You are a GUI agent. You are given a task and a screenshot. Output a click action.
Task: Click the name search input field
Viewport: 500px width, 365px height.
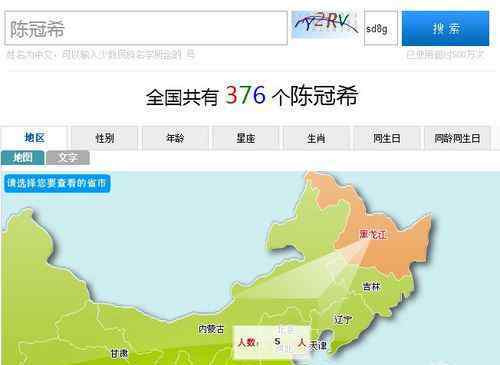[x=146, y=28]
